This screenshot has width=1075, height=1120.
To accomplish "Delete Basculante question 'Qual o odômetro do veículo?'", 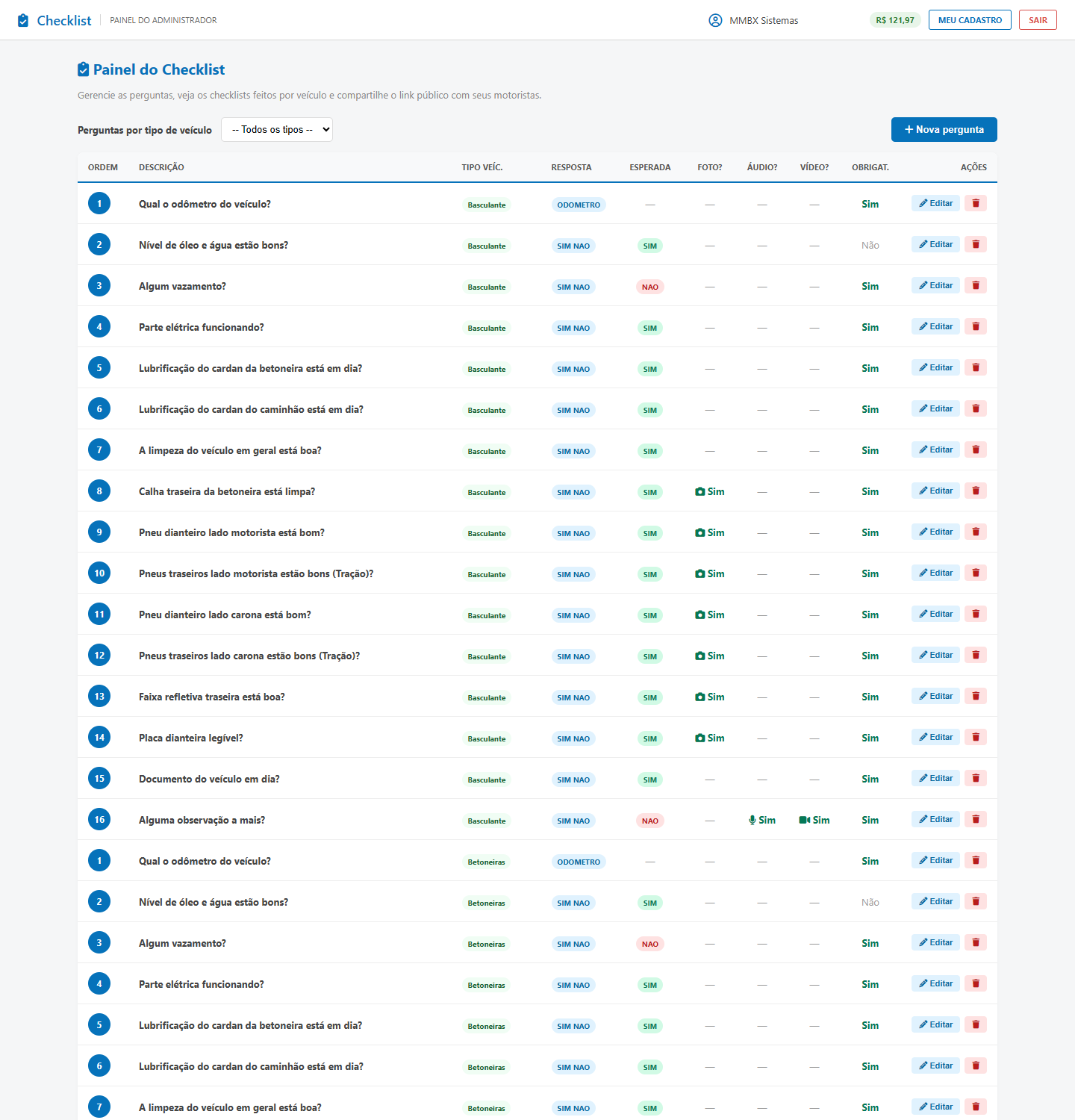I will pyautogui.click(x=976, y=203).
